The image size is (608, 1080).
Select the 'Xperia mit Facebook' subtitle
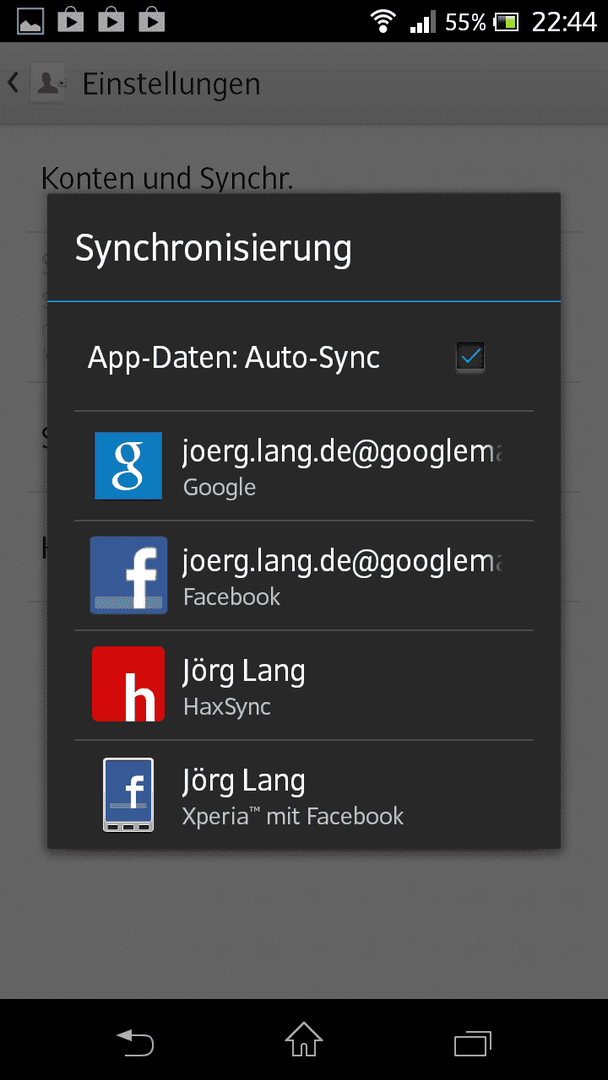(x=293, y=816)
